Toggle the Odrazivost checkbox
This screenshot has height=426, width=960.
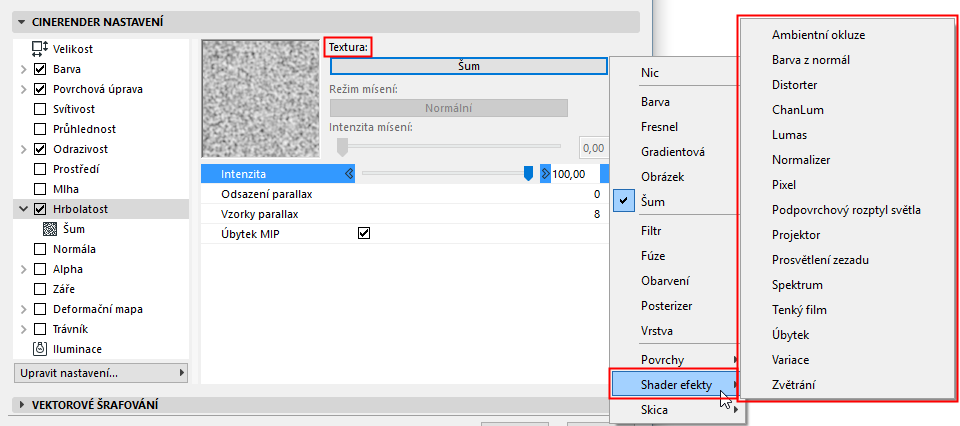coord(40,149)
